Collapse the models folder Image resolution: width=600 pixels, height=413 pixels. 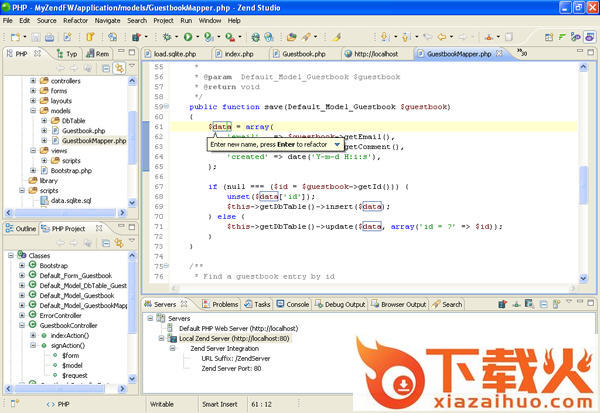[33, 111]
